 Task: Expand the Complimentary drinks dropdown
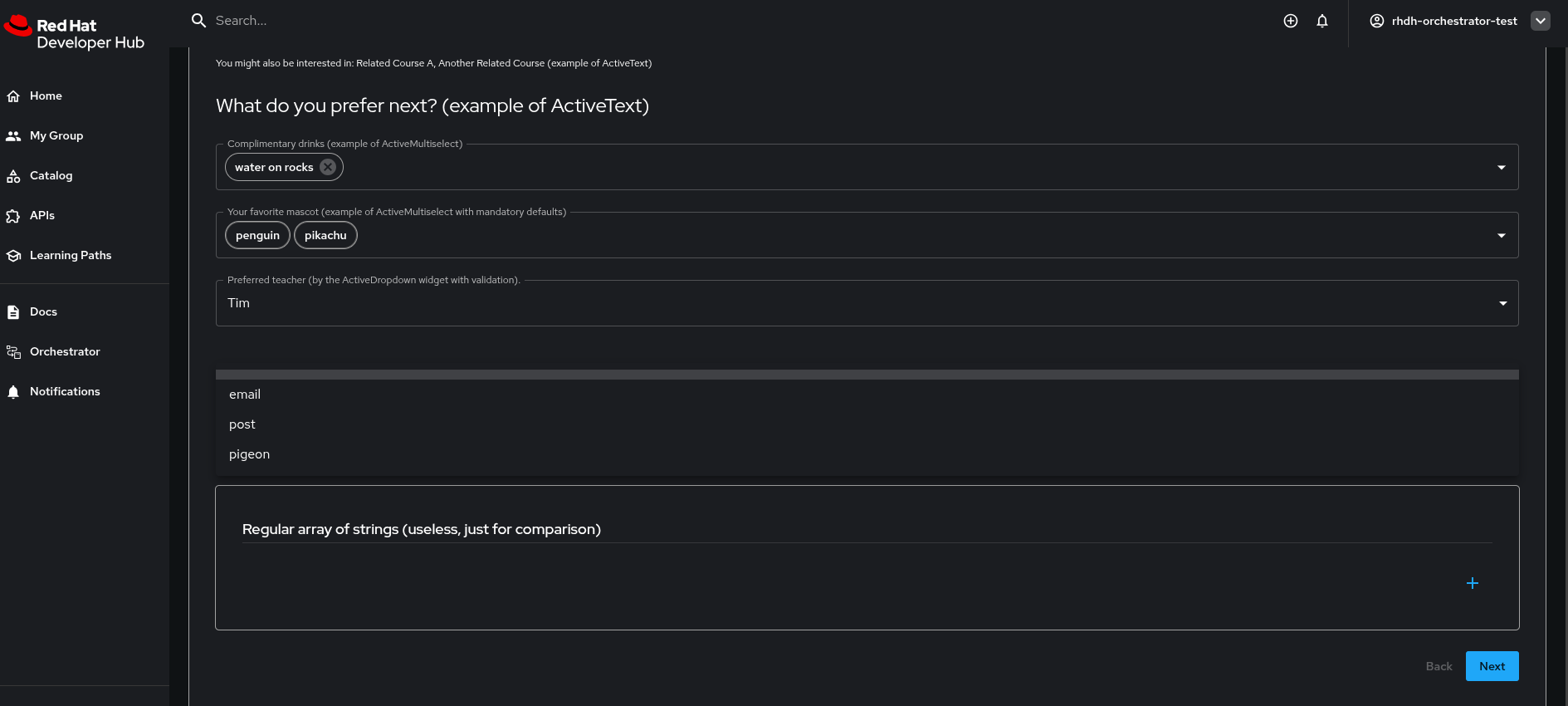coord(1501,168)
